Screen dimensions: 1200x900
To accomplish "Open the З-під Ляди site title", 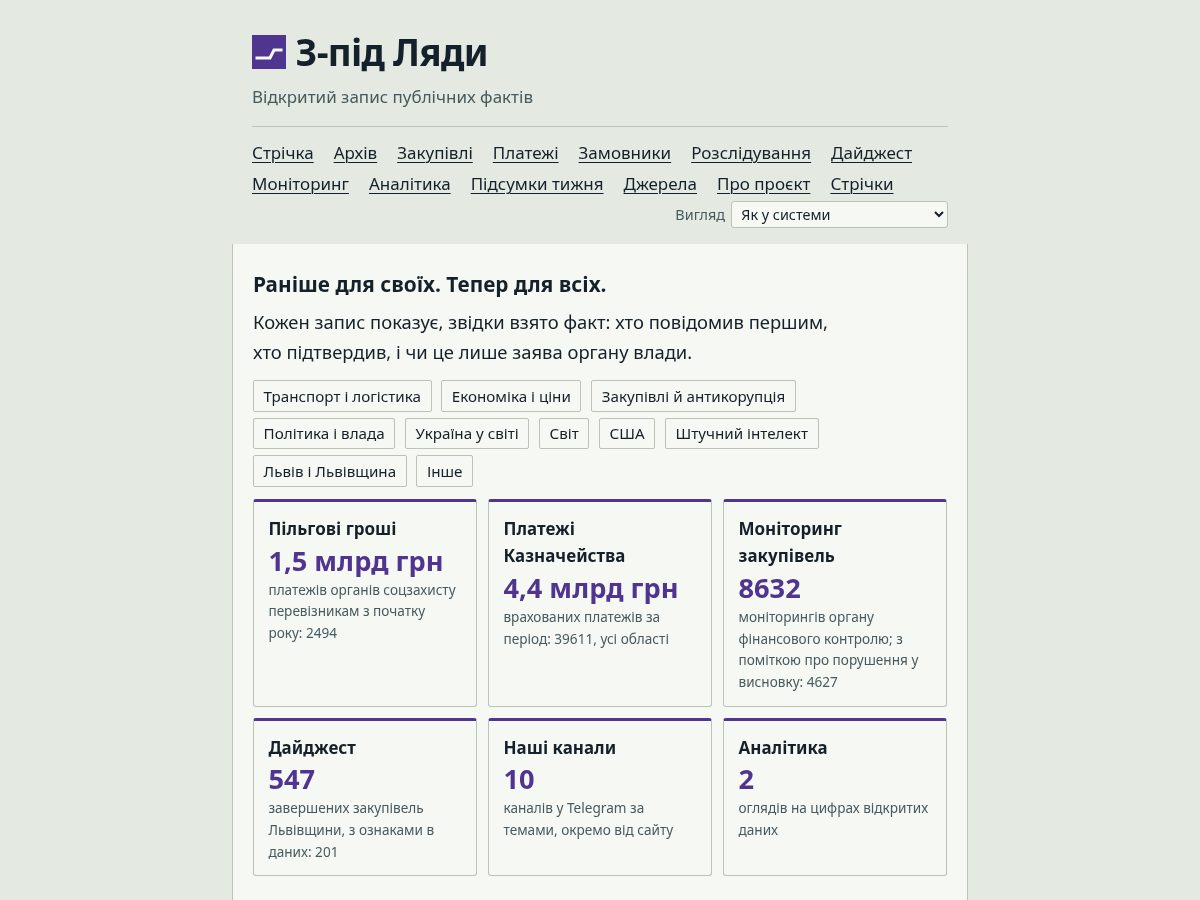I will (x=391, y=53).
